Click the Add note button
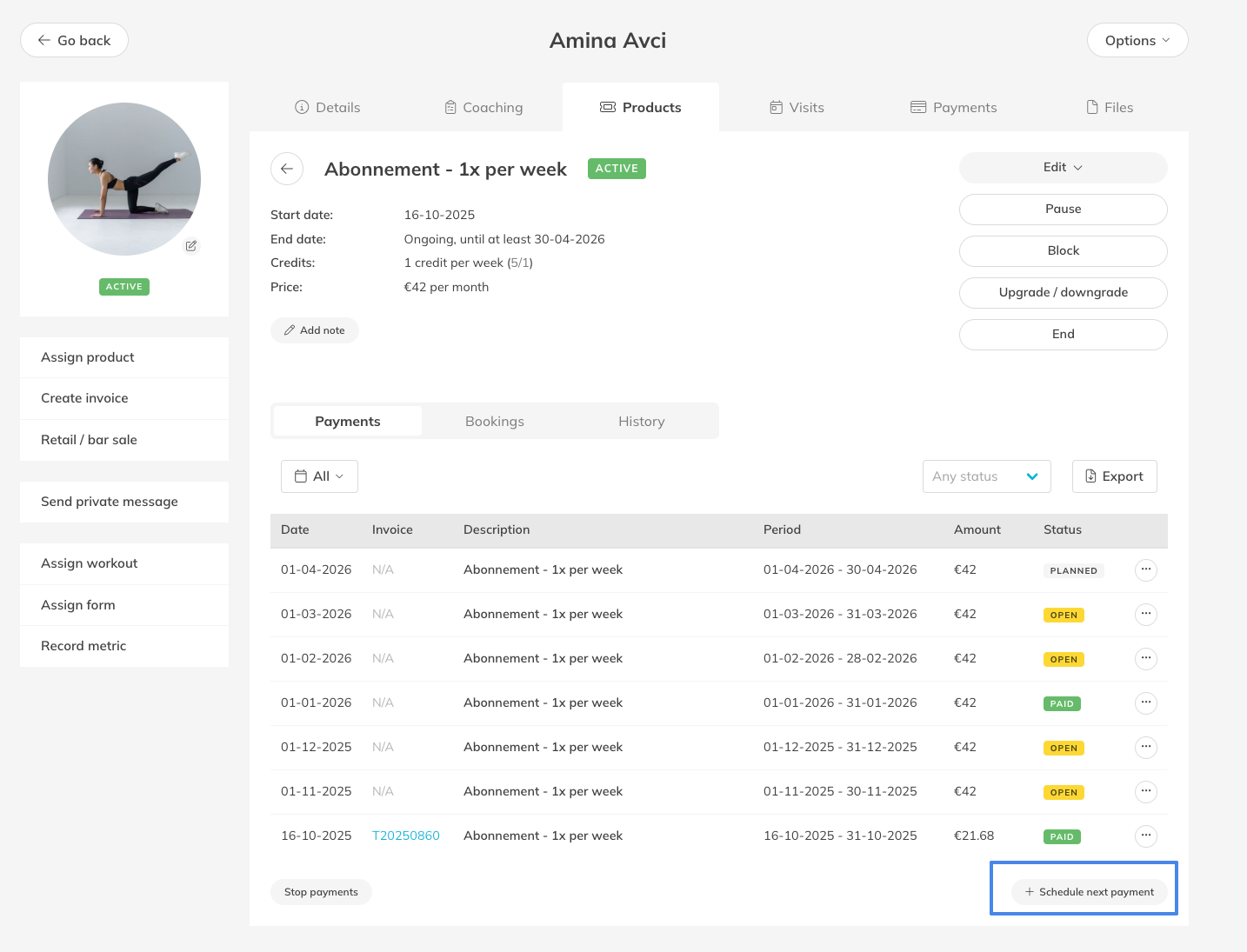 coord(315,330)
